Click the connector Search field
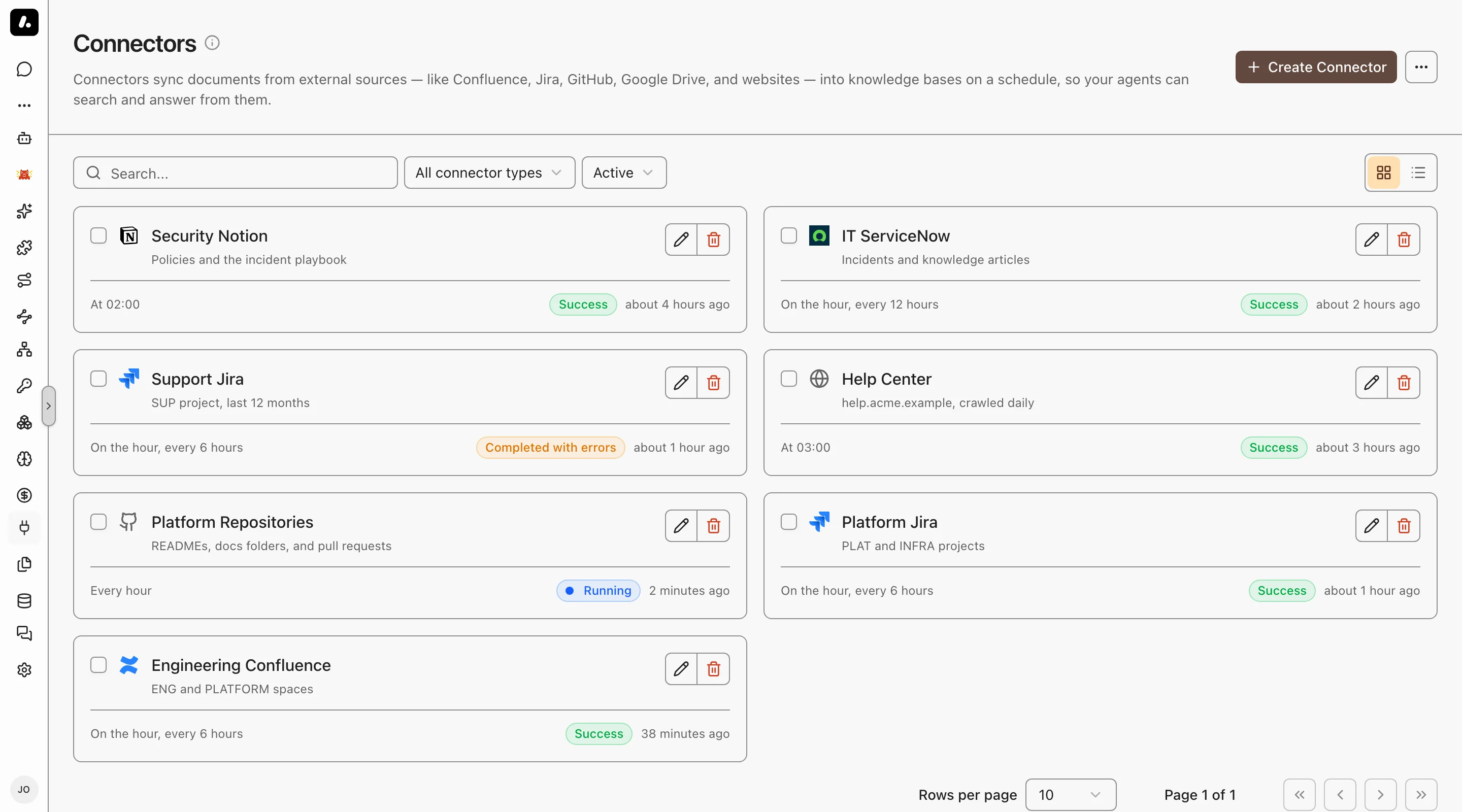Image resolution: width=1462 pixels, height=812 pixels. (x=235, y=173)
